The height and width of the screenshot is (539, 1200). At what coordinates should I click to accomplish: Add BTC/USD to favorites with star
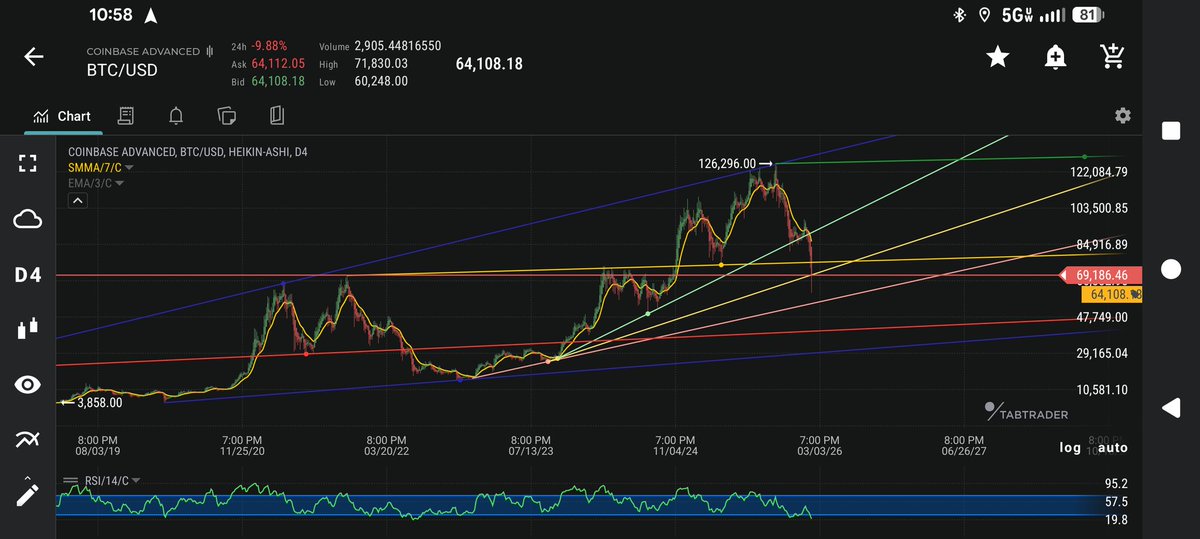click(997, 57)
